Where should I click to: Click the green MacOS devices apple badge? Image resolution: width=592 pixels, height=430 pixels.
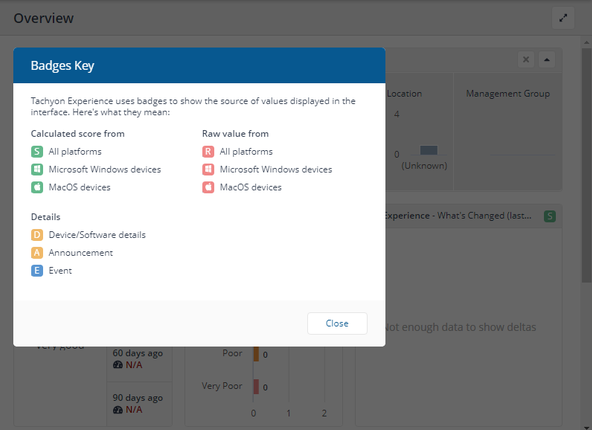point(37,187)
